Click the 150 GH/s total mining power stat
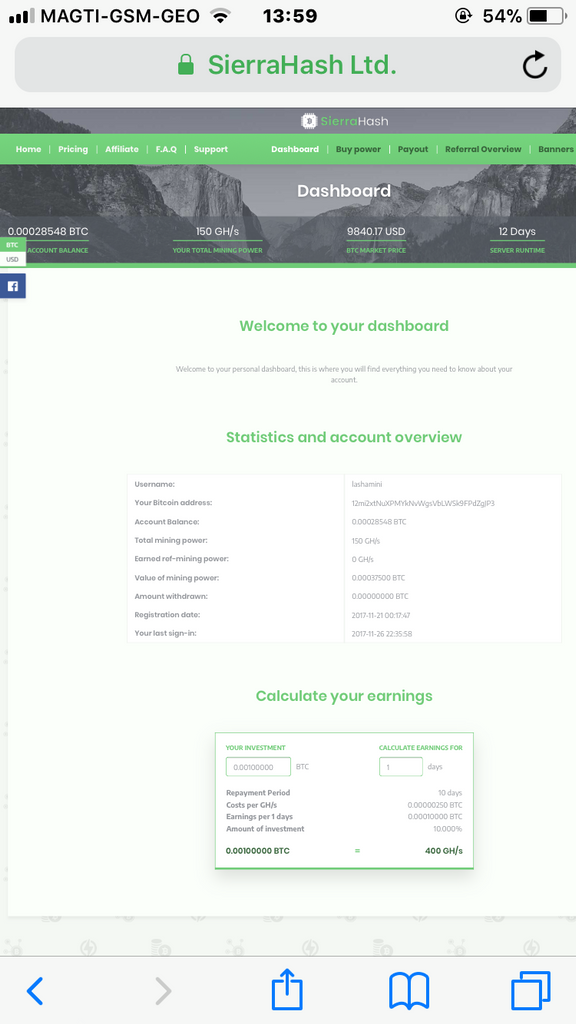The width and height of the screenshot is (576, 1024). click(x=217, y=231)
